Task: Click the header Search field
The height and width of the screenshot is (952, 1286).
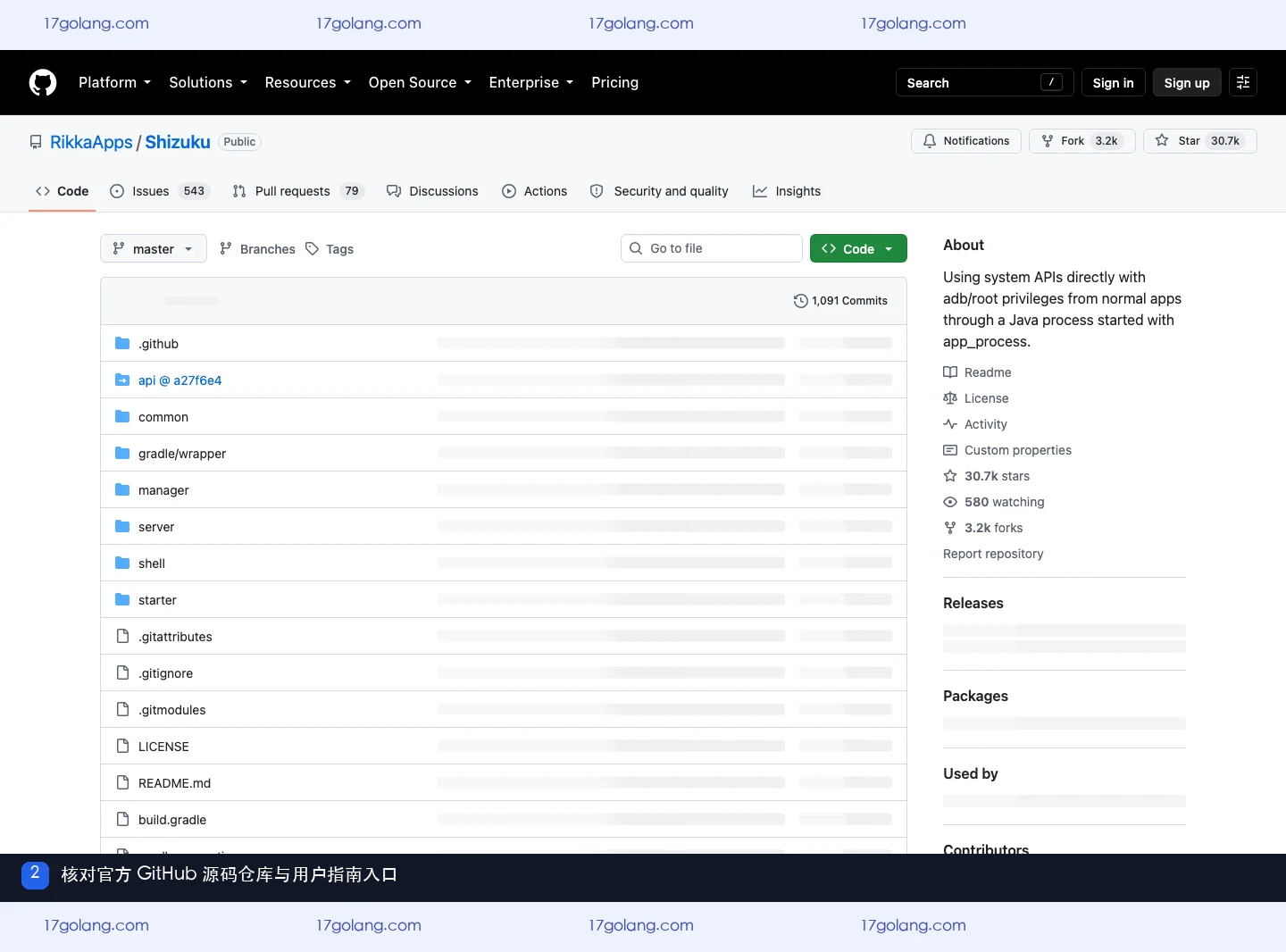Action: [x=985, y=82]
